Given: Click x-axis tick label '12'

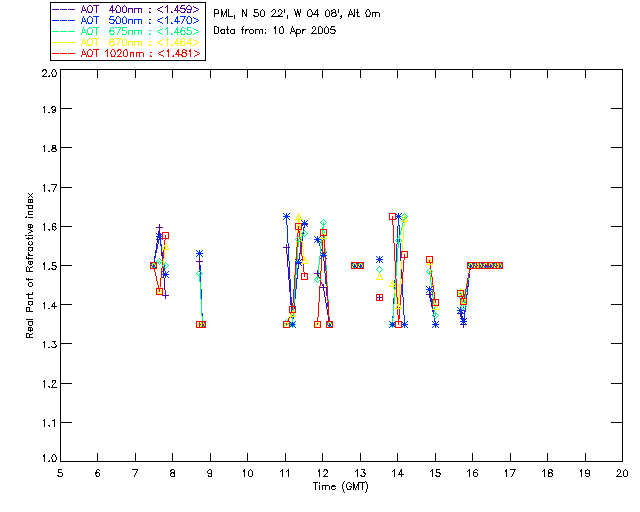Looking at the screenshot, I should pos(322,473).
